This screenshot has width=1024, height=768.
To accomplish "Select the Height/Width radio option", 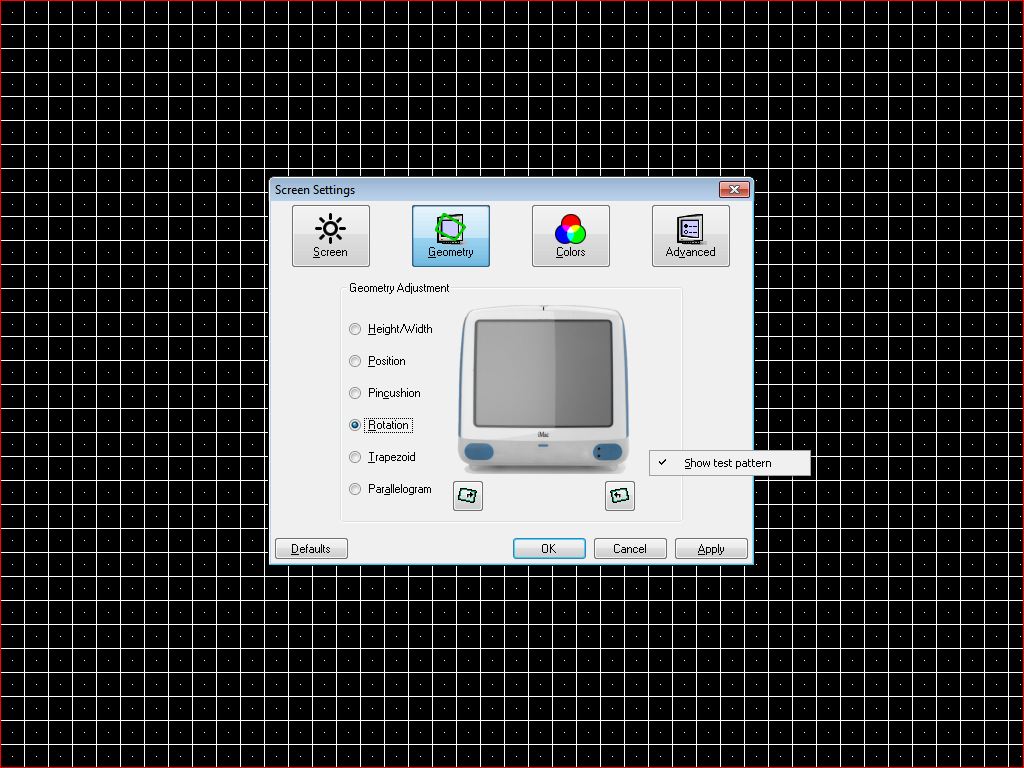I will (x=391, y=329).
